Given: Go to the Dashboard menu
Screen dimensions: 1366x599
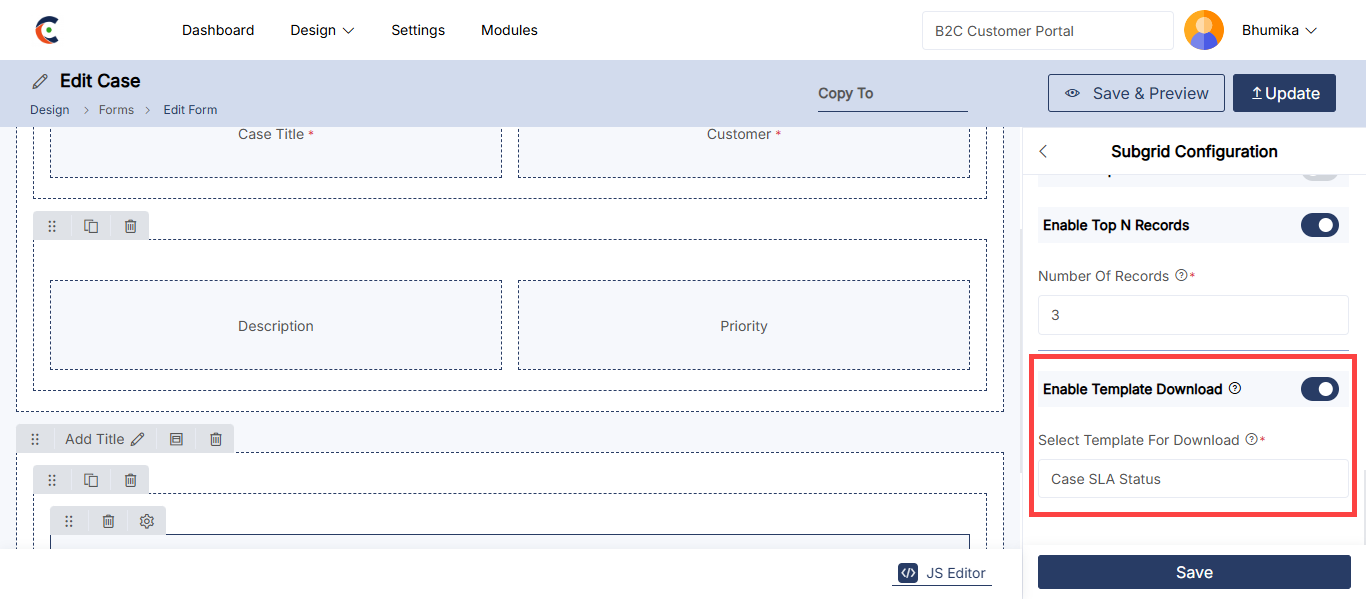Looking at the screenshot, I should tap(218, 30).
